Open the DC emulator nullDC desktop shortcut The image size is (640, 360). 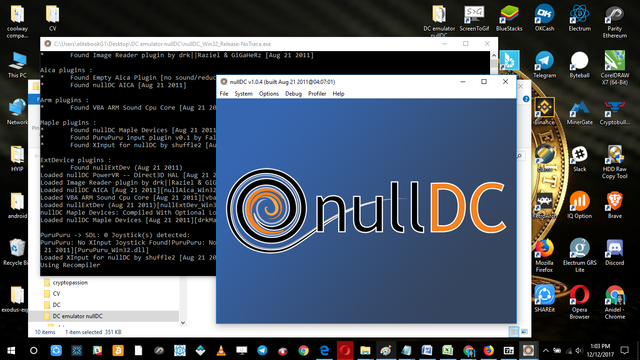click(439, 20)
